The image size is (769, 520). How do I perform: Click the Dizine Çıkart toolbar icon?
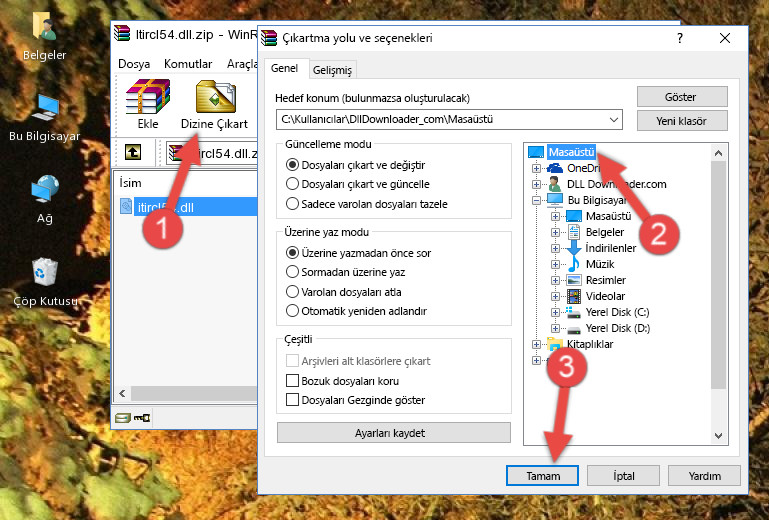click(x=214, y=104)
